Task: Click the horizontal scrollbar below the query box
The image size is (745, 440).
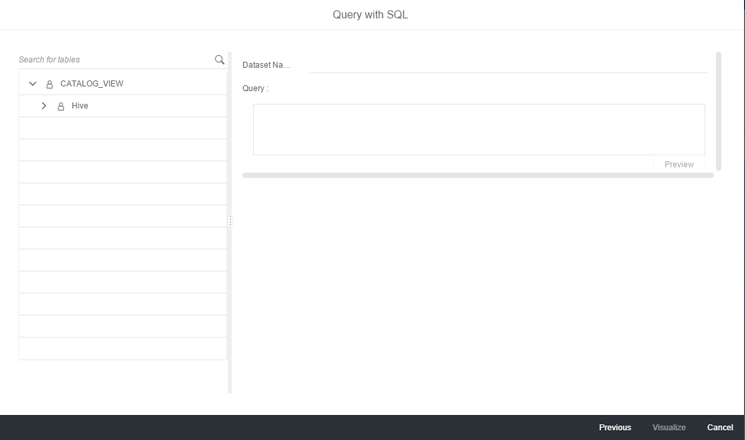Action: [477, 175]
